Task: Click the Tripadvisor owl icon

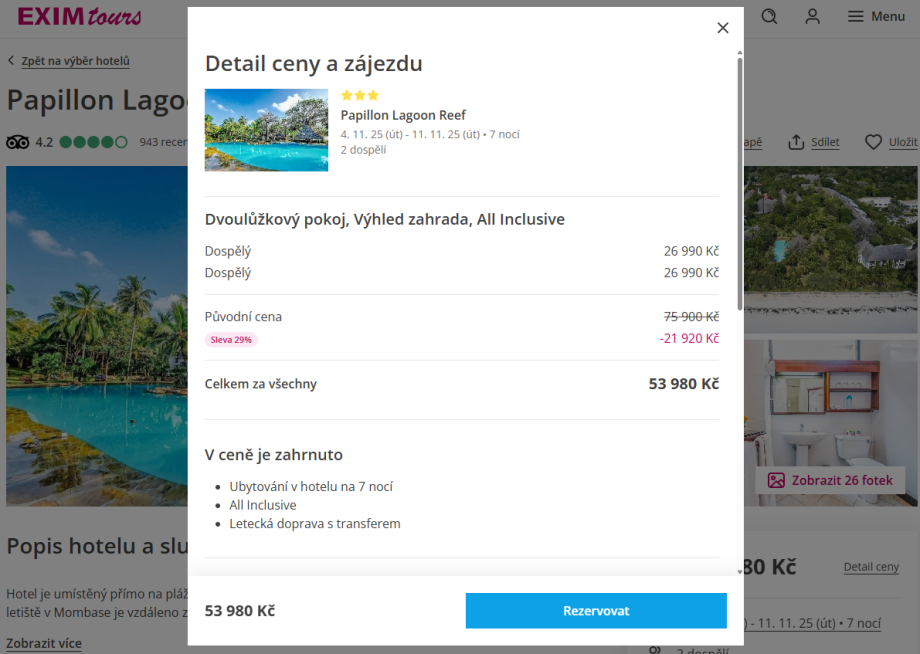Action: [18, 142]
